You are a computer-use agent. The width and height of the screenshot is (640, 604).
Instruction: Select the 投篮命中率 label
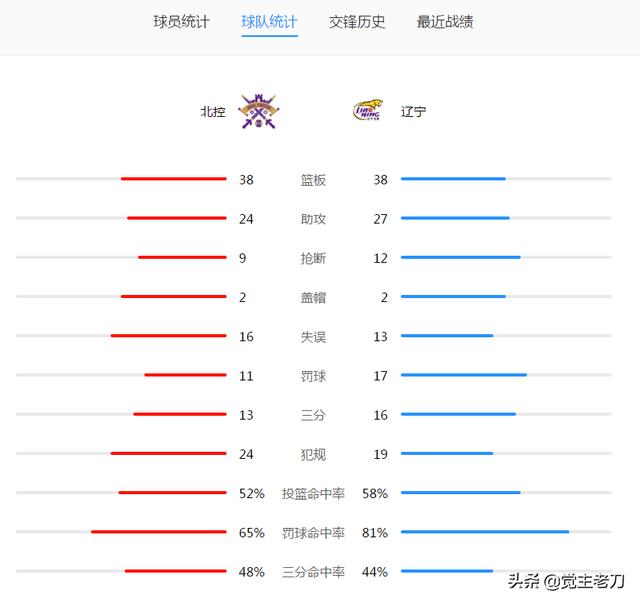tap(313, 493)
